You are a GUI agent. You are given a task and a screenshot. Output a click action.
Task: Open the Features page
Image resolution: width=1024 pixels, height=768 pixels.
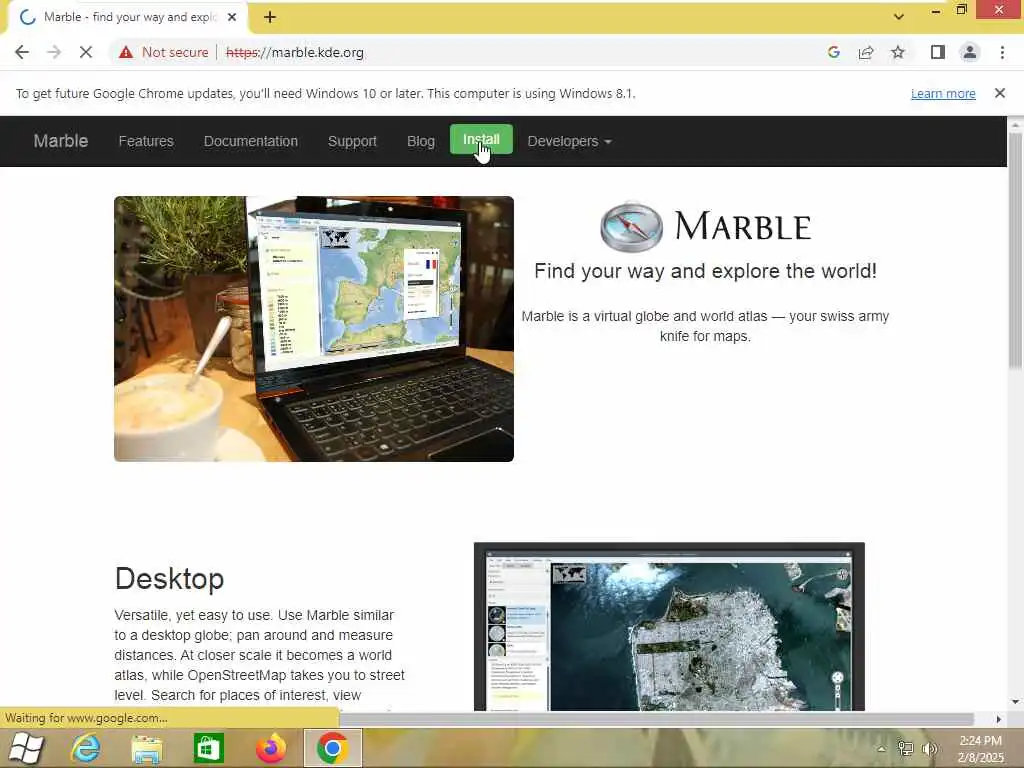146,141
